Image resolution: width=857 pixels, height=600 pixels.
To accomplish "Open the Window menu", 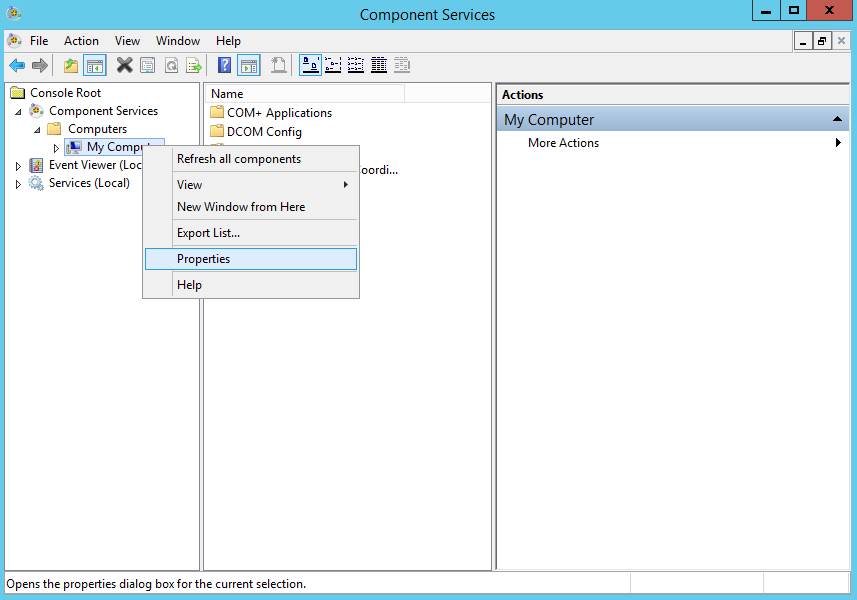I will pos(178,41).
